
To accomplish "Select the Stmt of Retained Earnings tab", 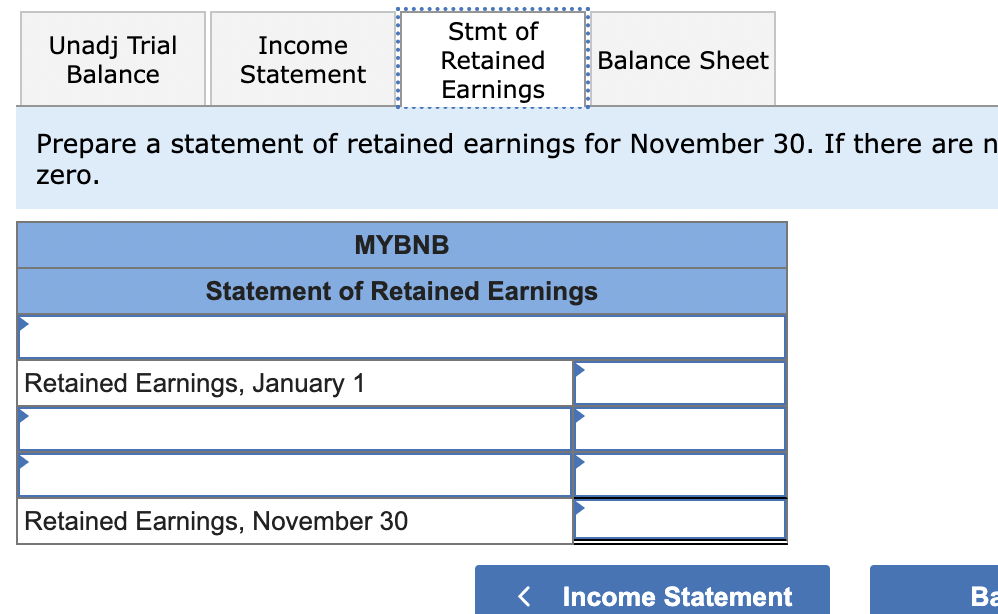I will [x=493, y=59].
